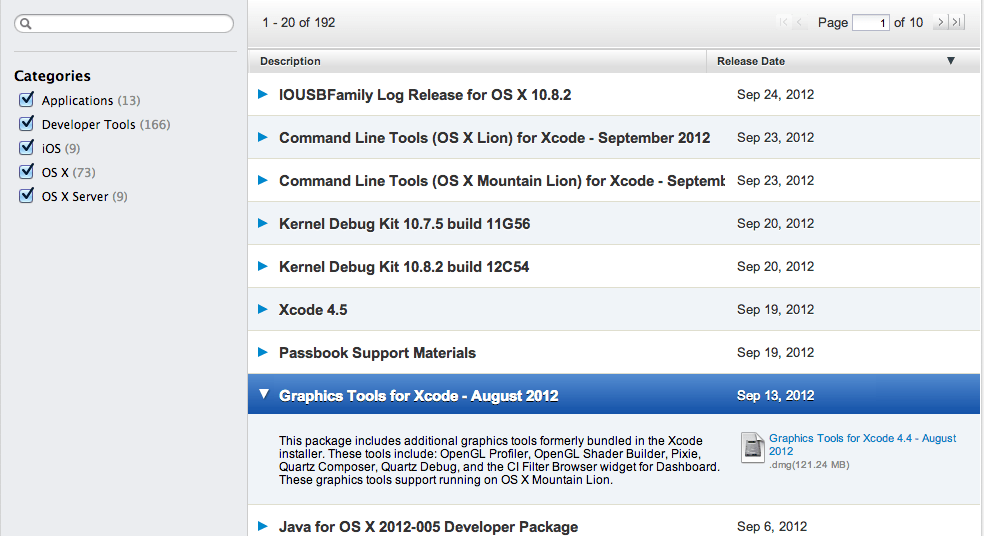
Task: Open IOUSBFamily Log Release title
Action: point(425,95)
